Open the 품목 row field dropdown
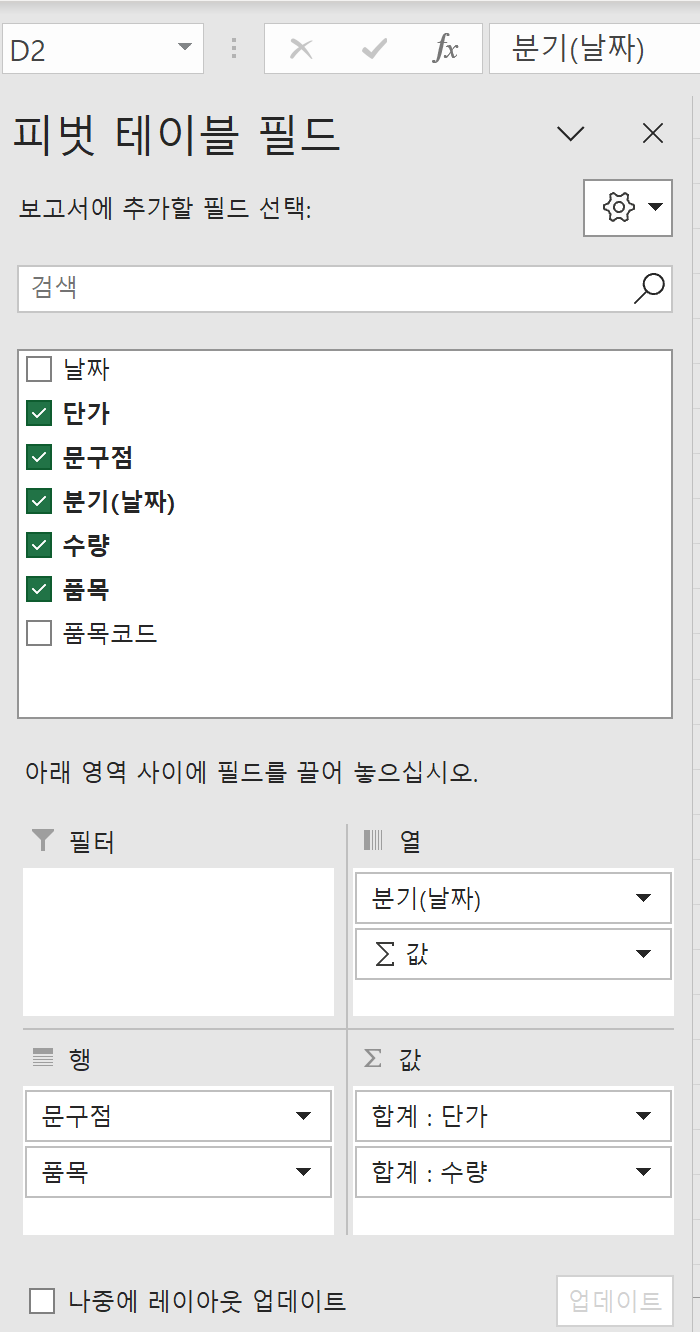 303,1172
